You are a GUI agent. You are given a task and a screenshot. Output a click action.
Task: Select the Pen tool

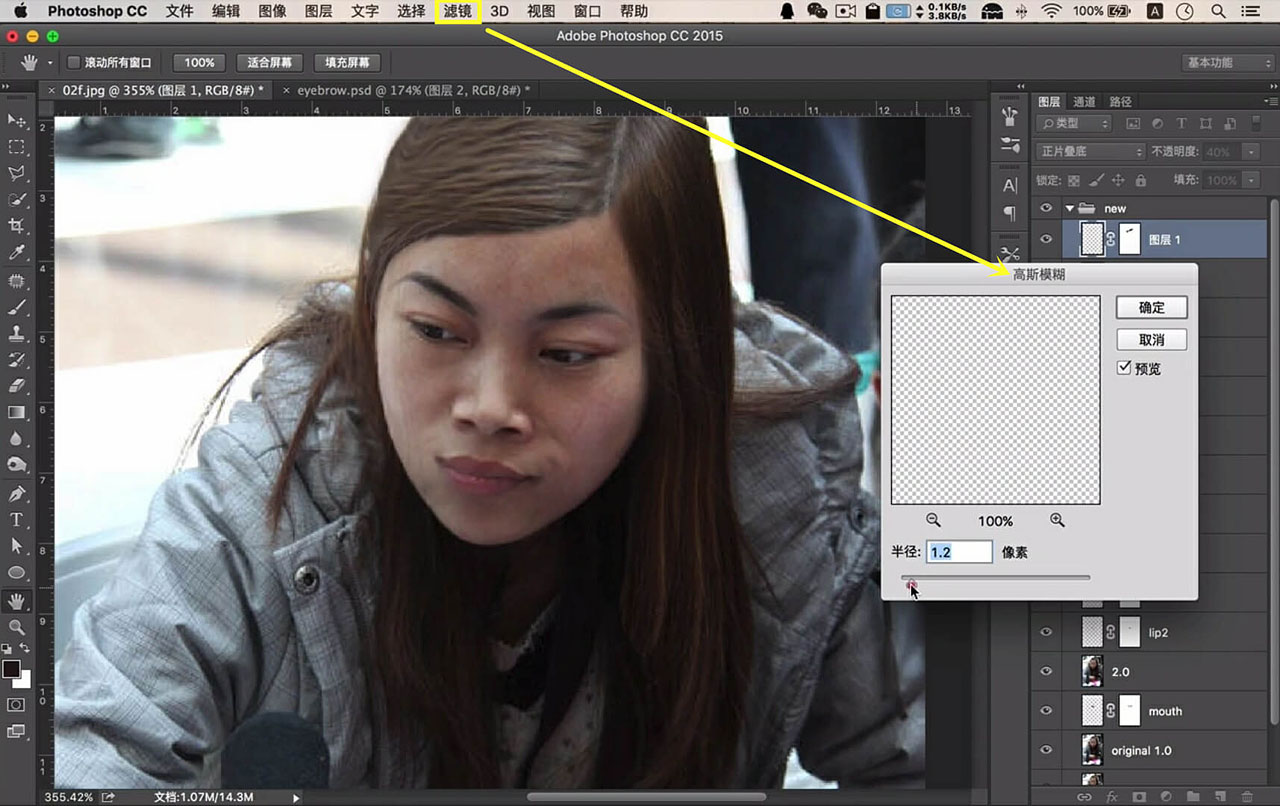point(16,493)
